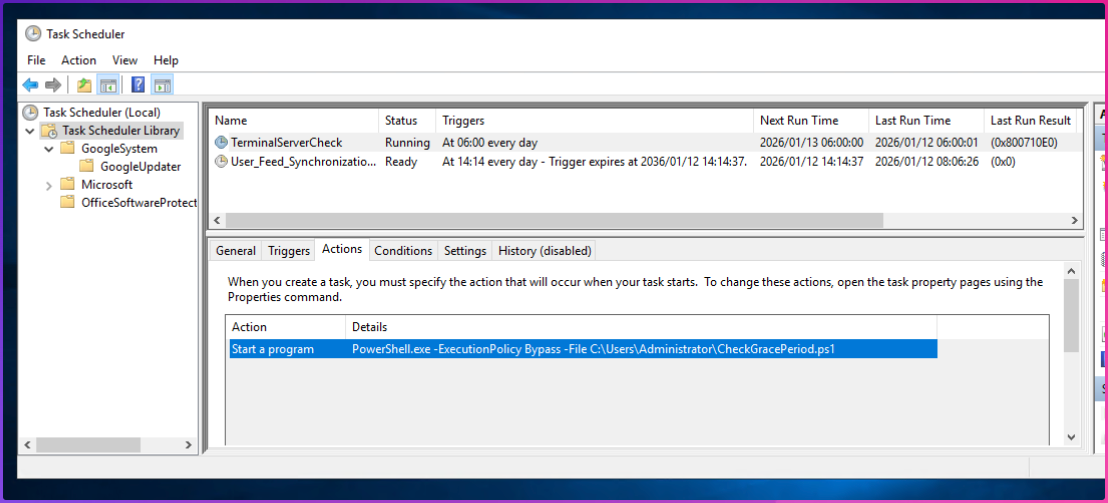Click the Task Scheduler (Local) root icon

click(30, 113)
